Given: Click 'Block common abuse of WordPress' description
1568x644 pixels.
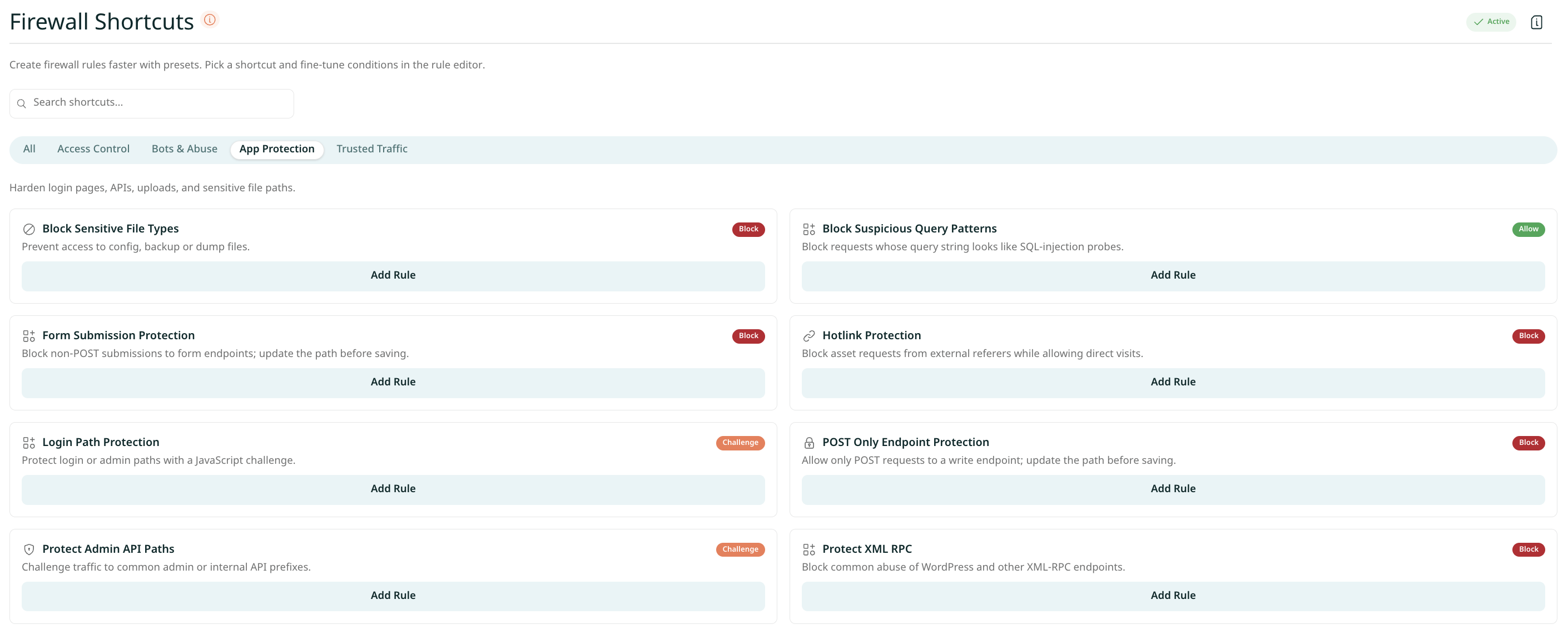Looking at the screenshot, I should click(963, 567).
